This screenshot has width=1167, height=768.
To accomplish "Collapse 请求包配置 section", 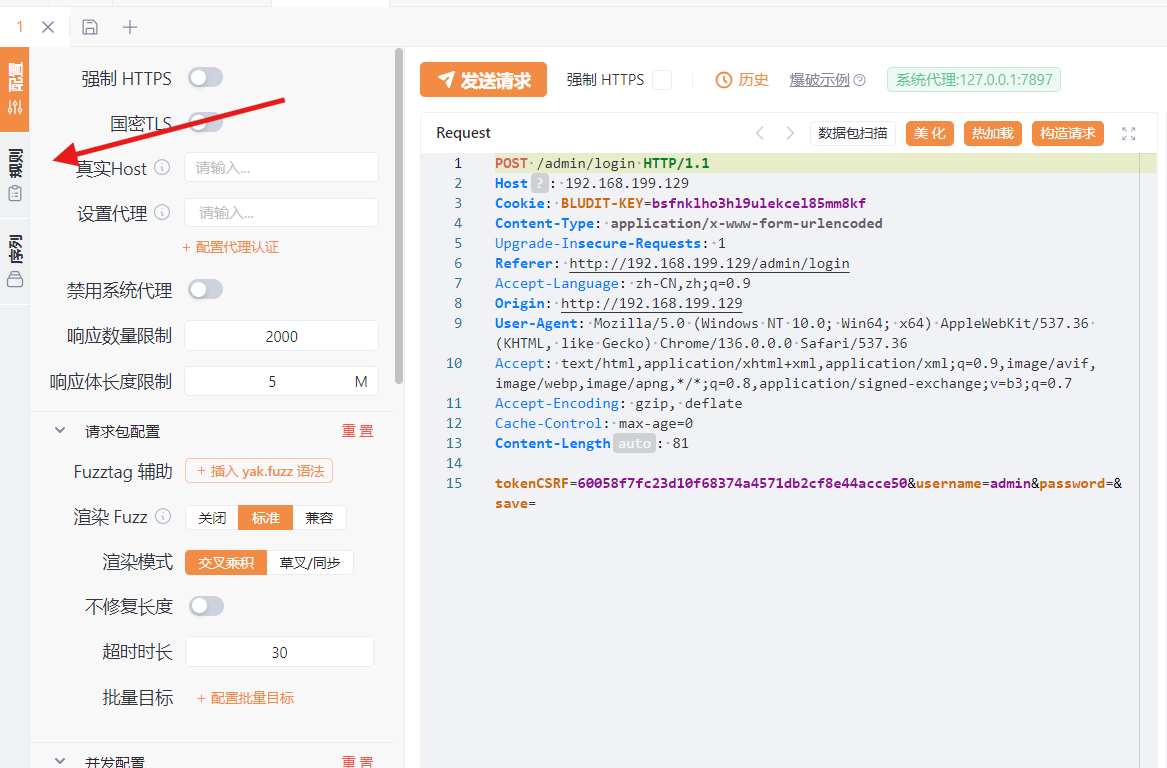I will pyautogui.click(x=60, y=431).
